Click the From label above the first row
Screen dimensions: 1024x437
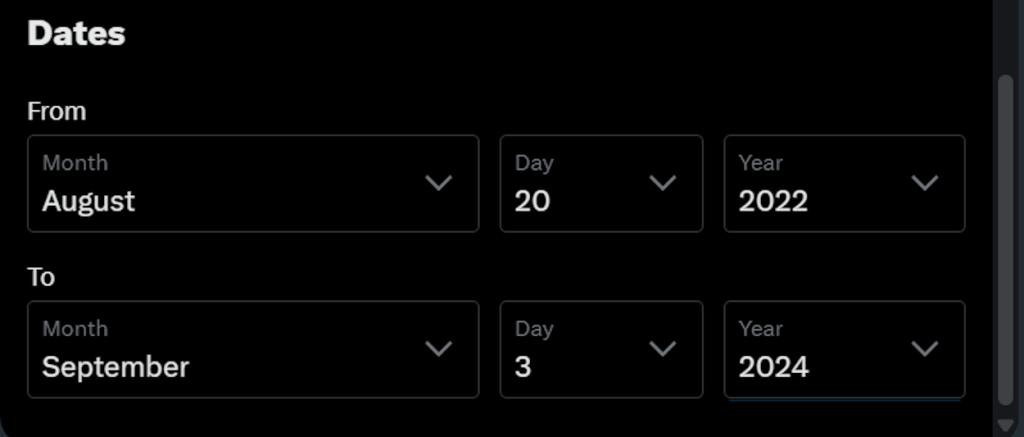57,111
